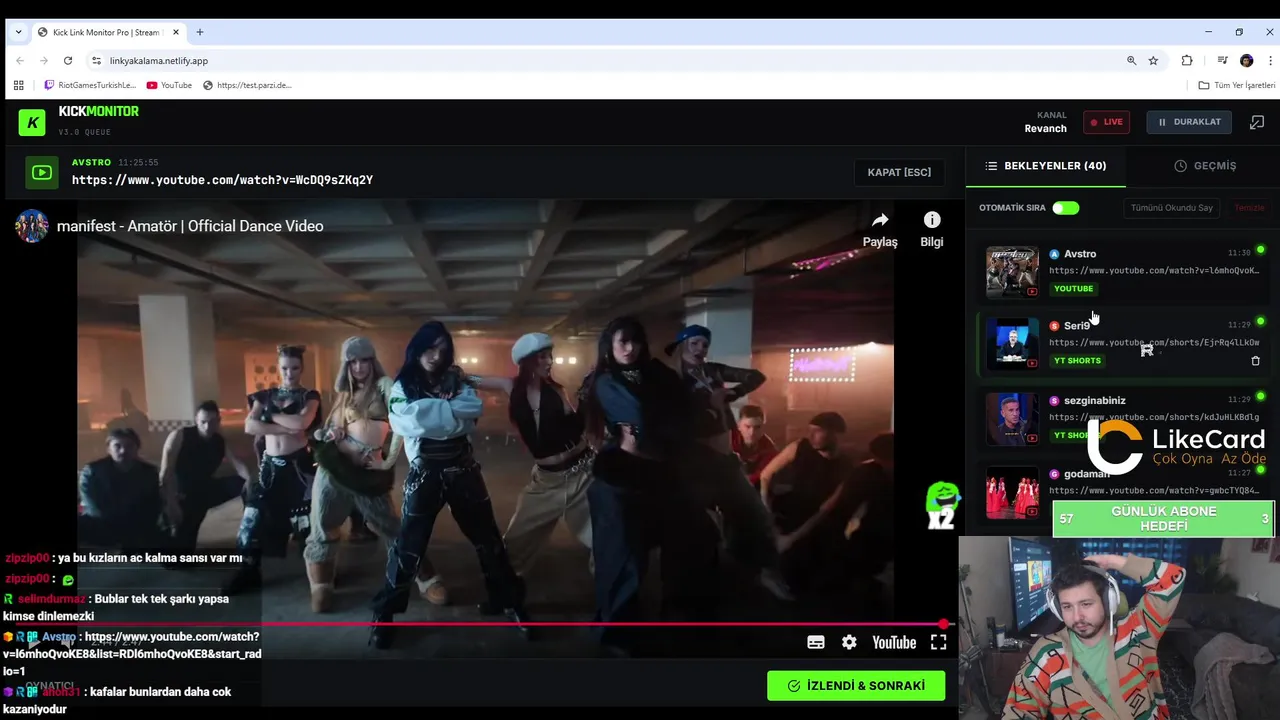Open the YouTube bookmark

coord(169,85)
